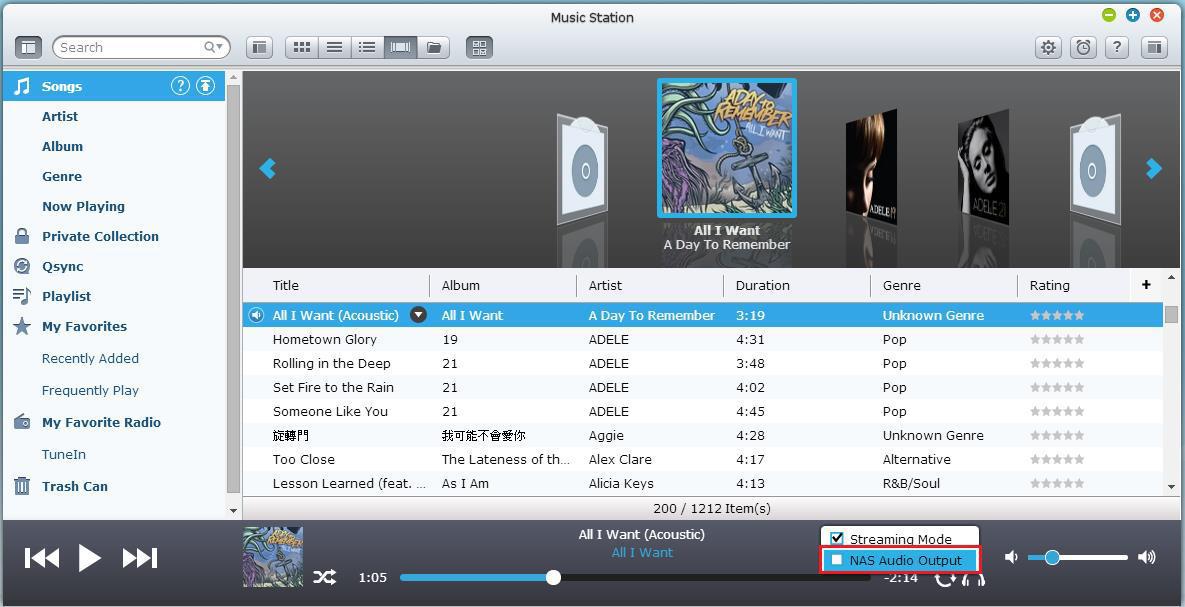Switch to thumbnail grid view
The image size is (1185, 607).
[302, 47]
